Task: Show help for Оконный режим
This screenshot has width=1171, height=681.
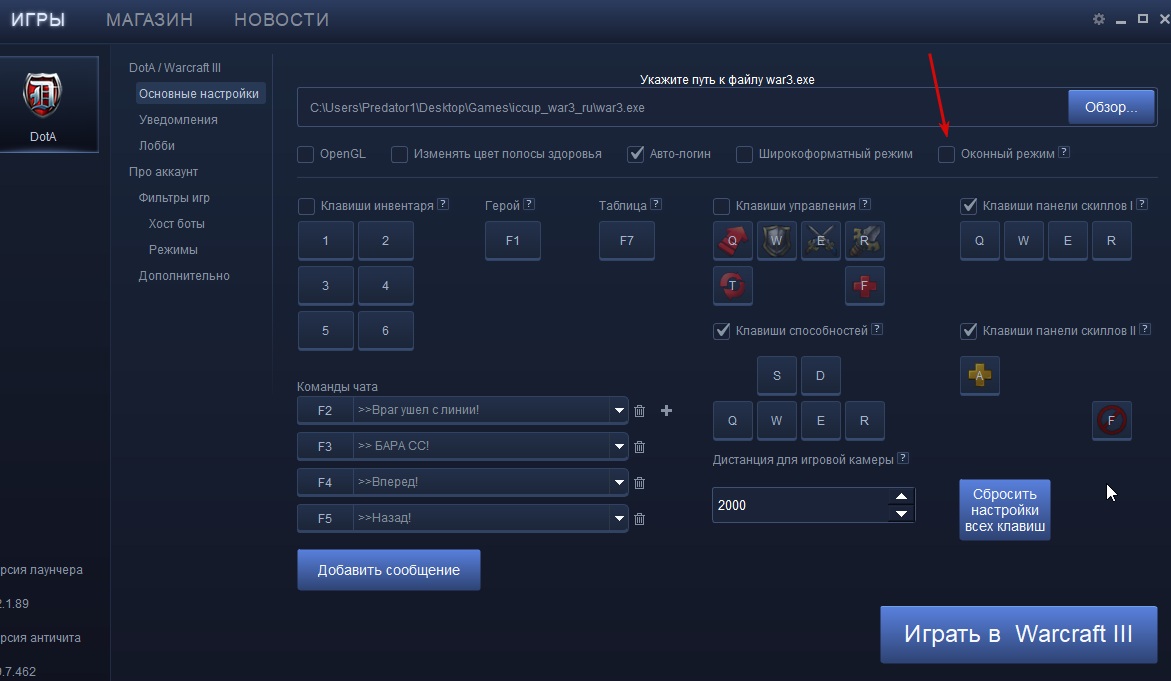Action: (1064, 152)
